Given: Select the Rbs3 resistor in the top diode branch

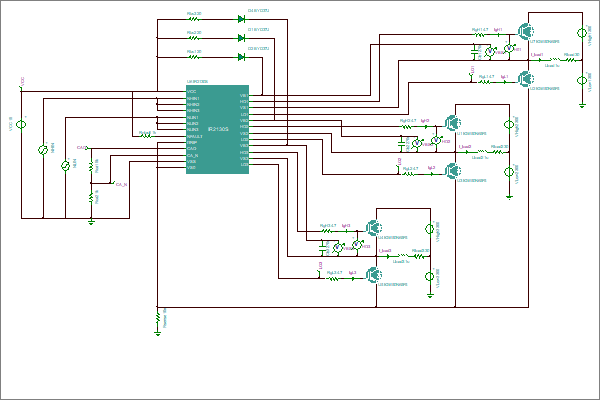Looking at the screenshot, I should (x=194, y=19).
